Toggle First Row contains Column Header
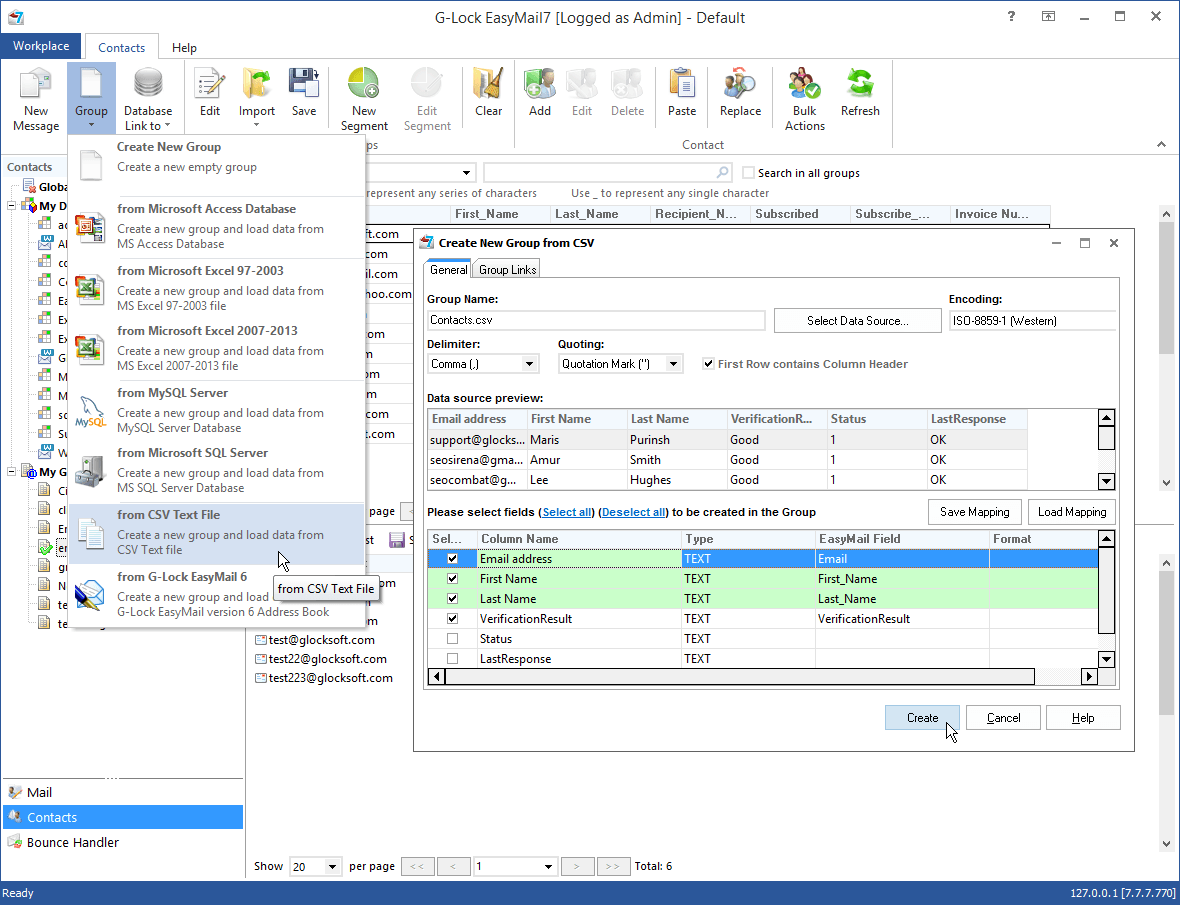The width and height of the screenshot is (1180, 905). pyautogui.click(x=708, y=364)
